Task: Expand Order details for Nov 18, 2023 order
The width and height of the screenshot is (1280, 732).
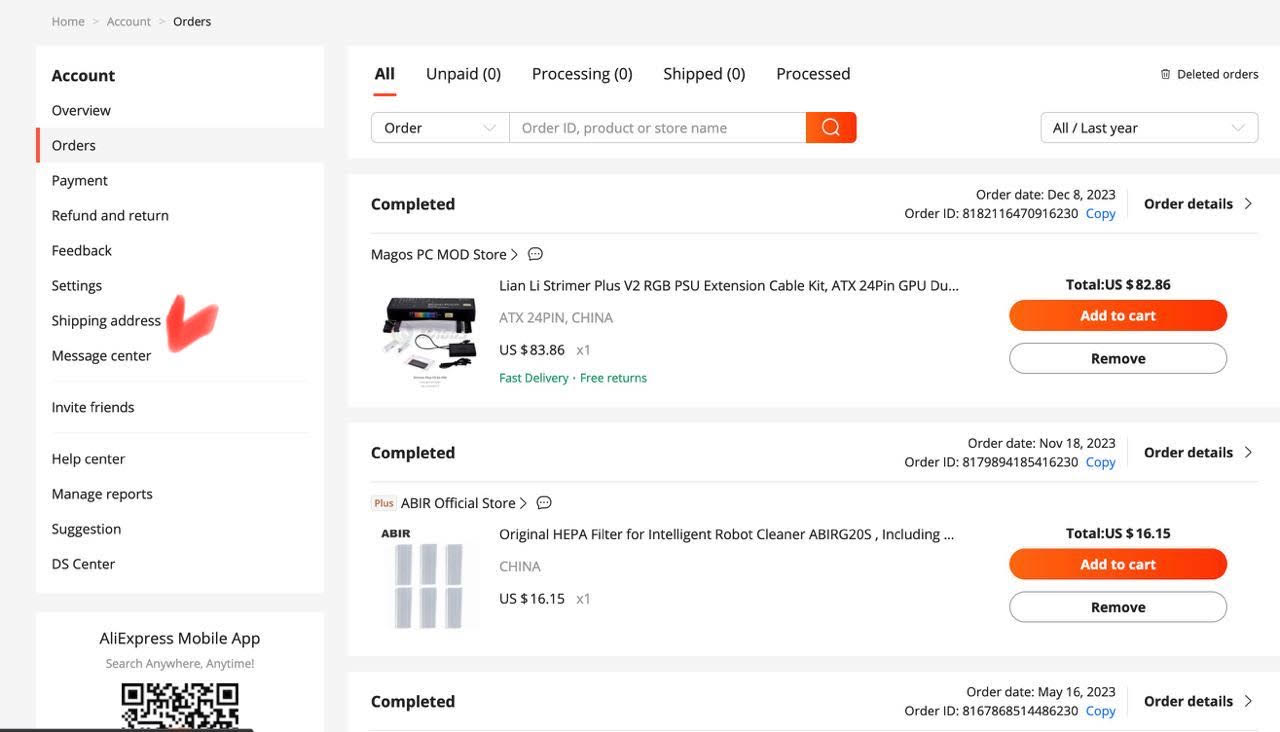Action: tap(1198, 452)
